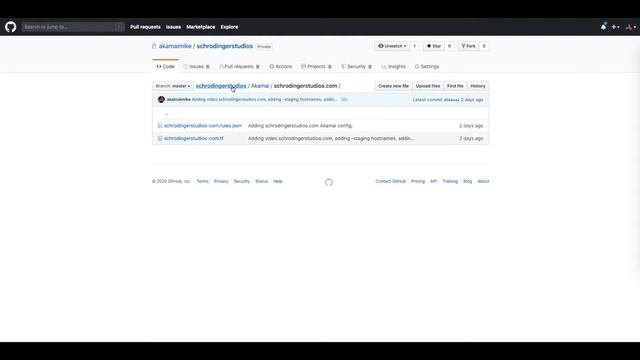
Task: Click schrodingerstudios breadcrumb root link
Action: [221, 86]
